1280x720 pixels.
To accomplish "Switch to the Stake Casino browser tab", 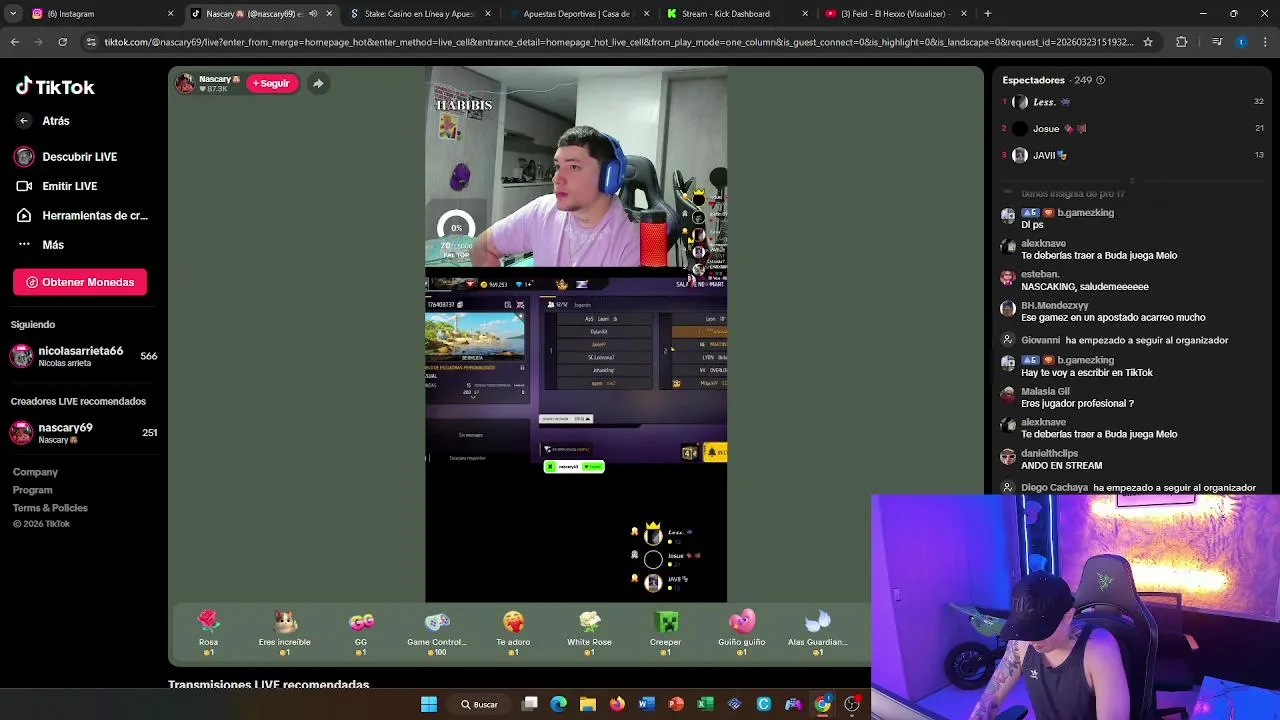I will [418, 14].
